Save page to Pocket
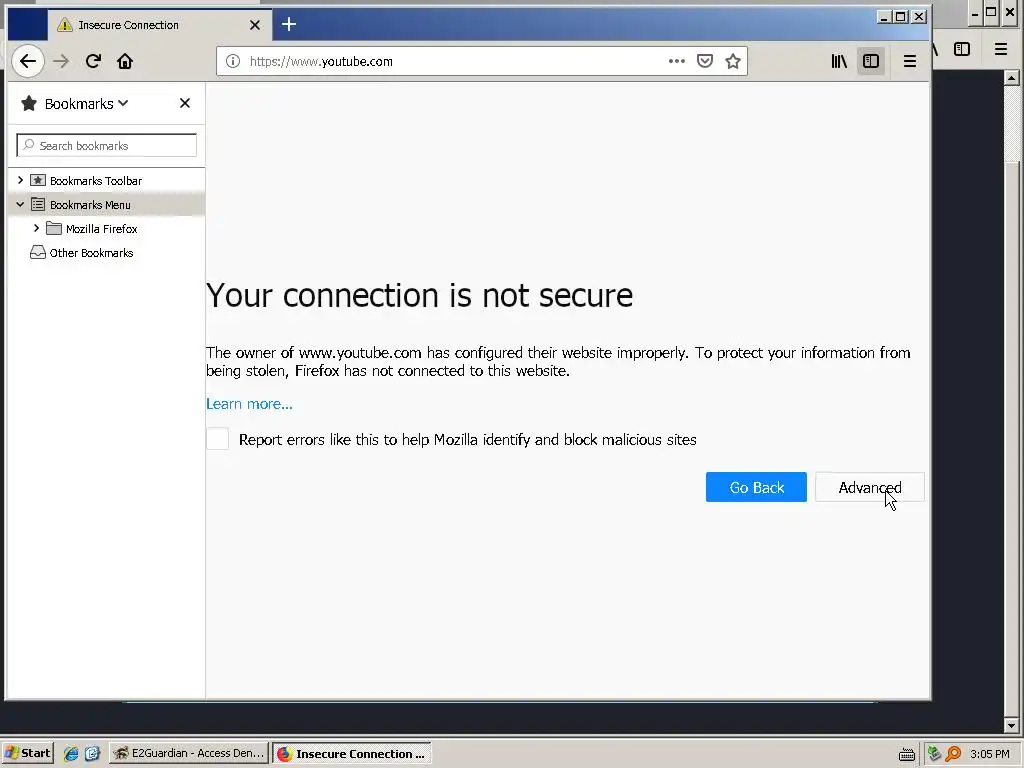Viewport: 1024px width, 768px height. [x=705, y=61]
